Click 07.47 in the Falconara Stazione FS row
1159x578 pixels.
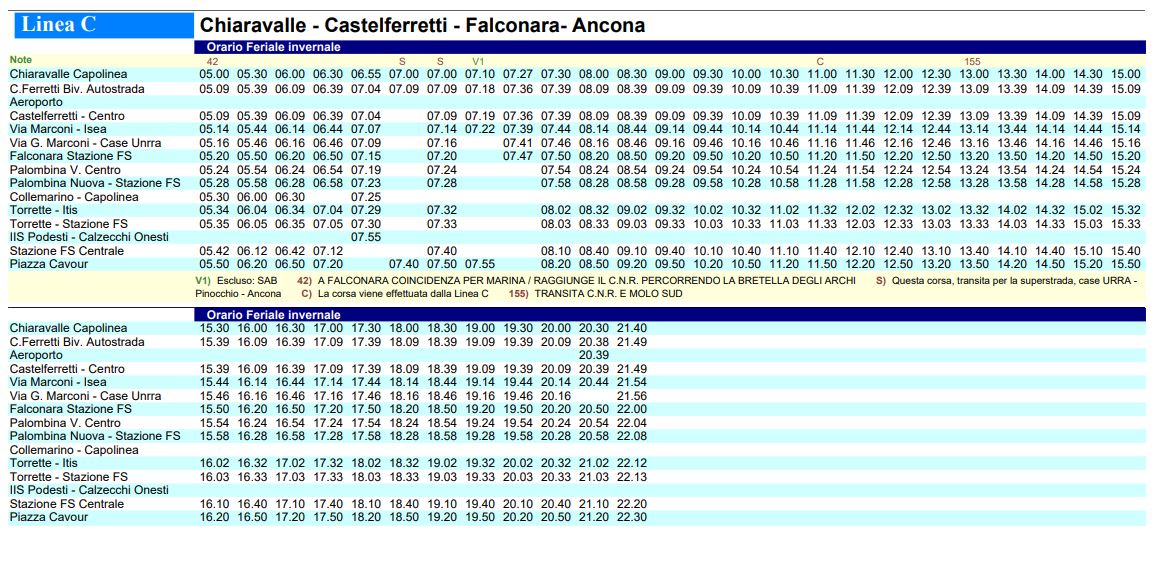click(518, 157)
